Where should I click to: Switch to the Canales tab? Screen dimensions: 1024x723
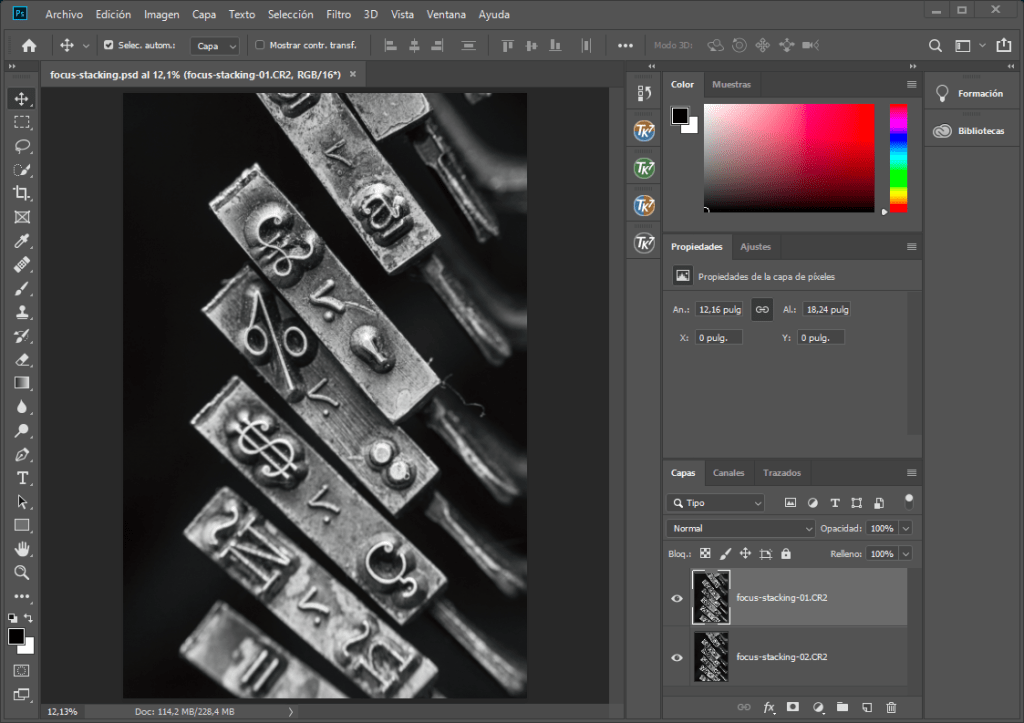point(728,473)
